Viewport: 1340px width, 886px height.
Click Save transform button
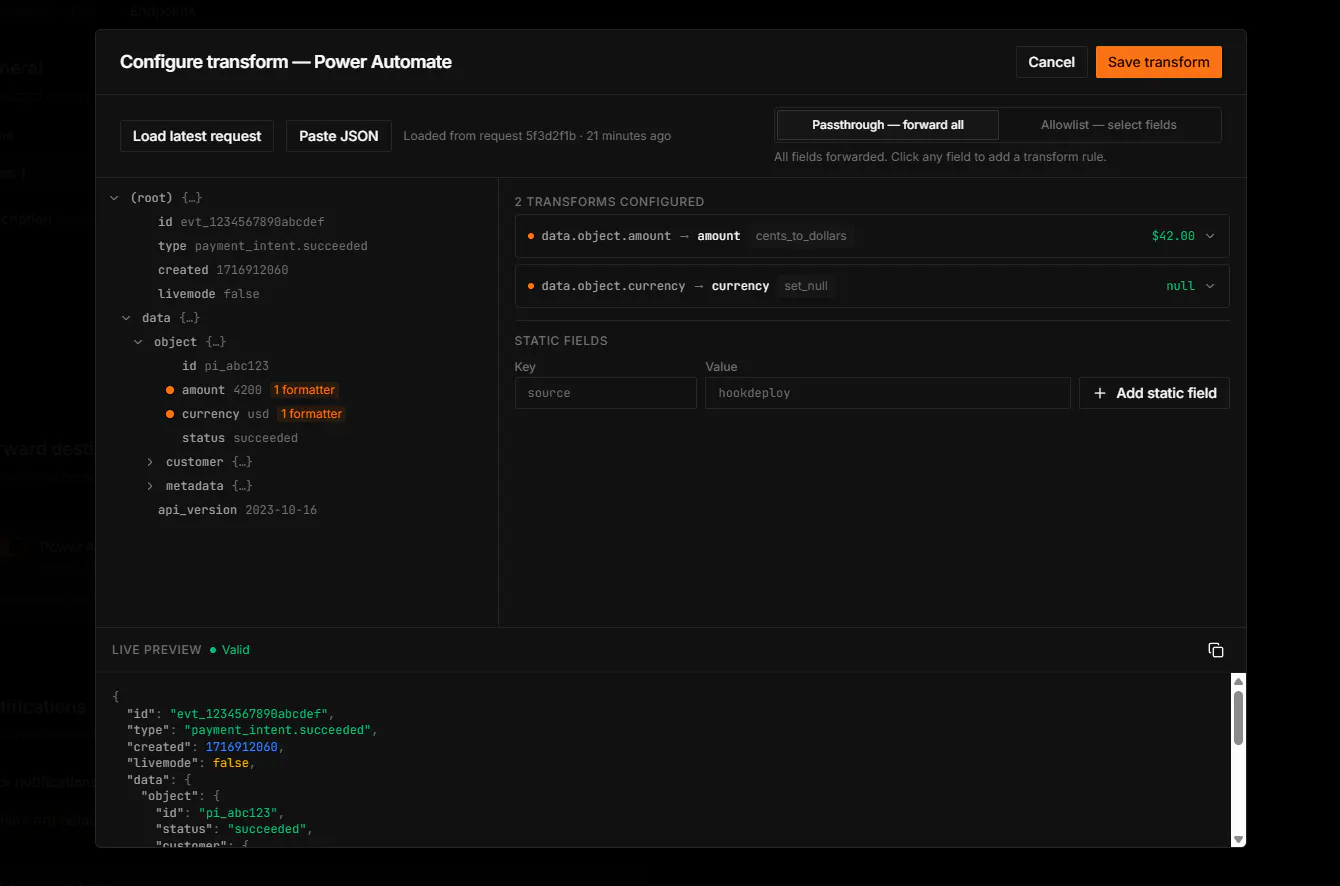pyautogui.click(x=1158, y=62)
